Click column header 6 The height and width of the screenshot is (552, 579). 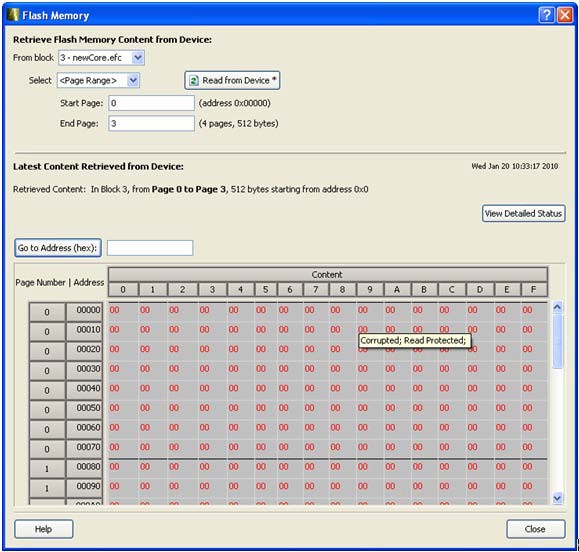(x=290, y=290)
